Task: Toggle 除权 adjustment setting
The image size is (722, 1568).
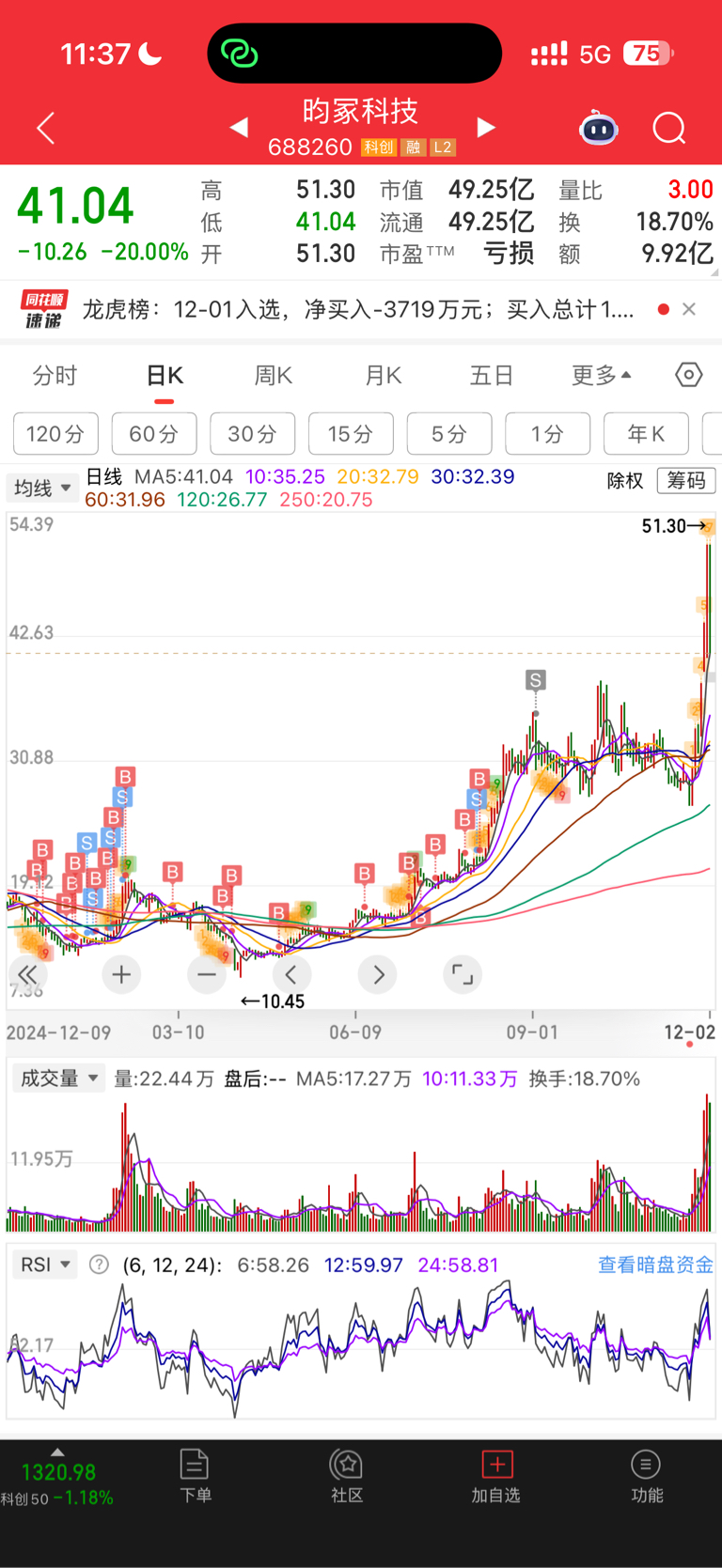Action: click(x=625, y=481)
